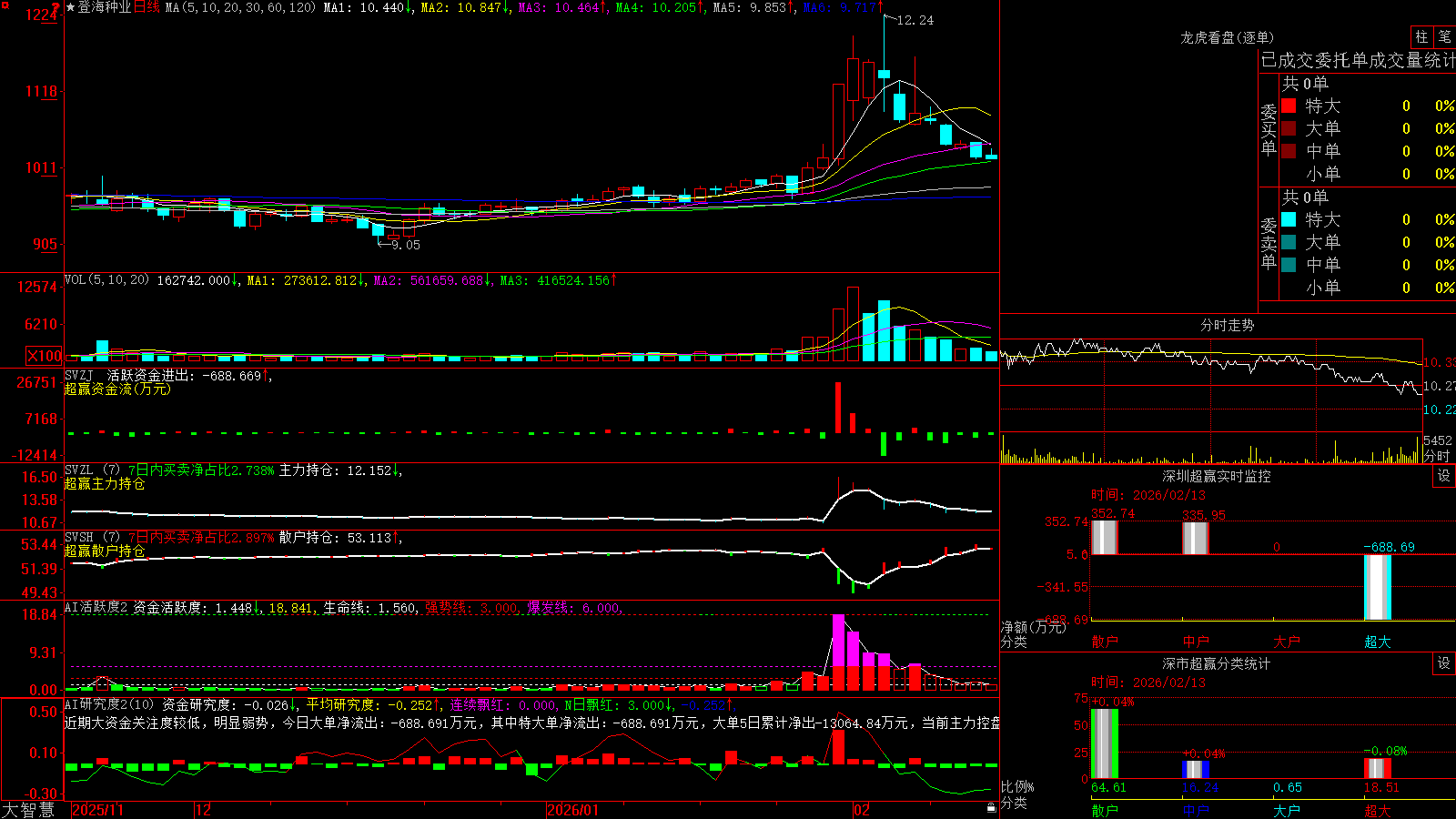The image size is (1456, 819).
Task: Click the 超赢资金流(万元) yellow label
Action: coord(117,389)
